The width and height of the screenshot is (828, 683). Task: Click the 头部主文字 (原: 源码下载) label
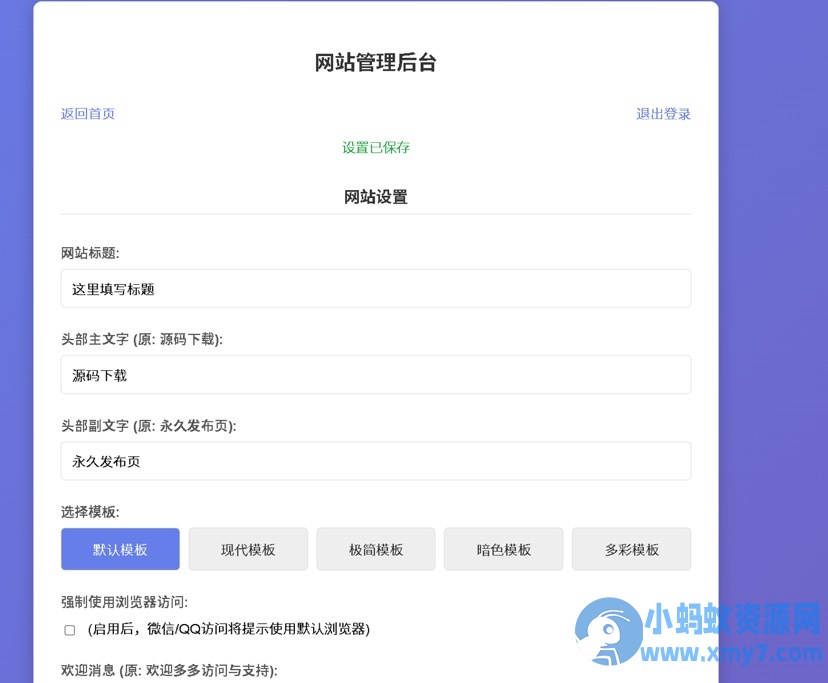pos(142,339)
